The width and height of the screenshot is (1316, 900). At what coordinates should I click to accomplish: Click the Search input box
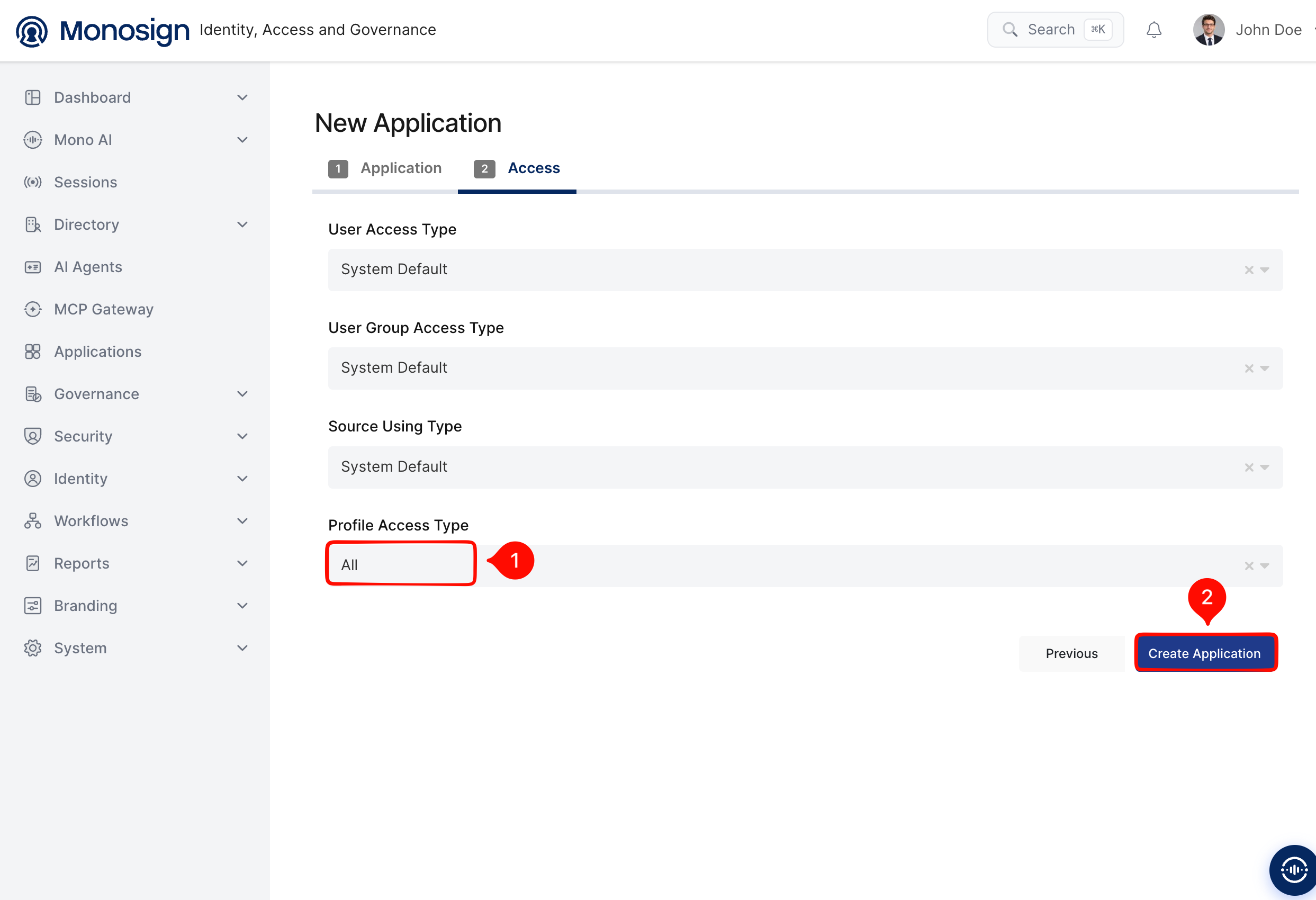pyautogui.click(x=1056, y=30)
